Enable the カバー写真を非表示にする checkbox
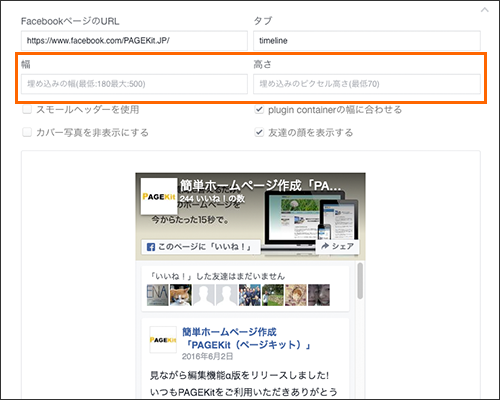This screenshot has width=500, height=400. 27,132
